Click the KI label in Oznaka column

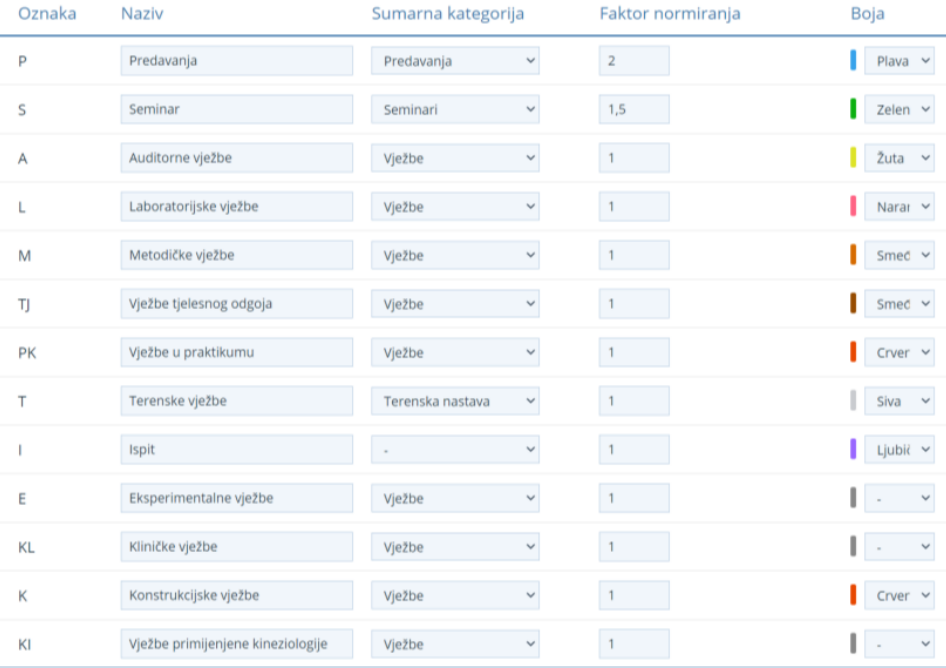(x=25, y=644)
